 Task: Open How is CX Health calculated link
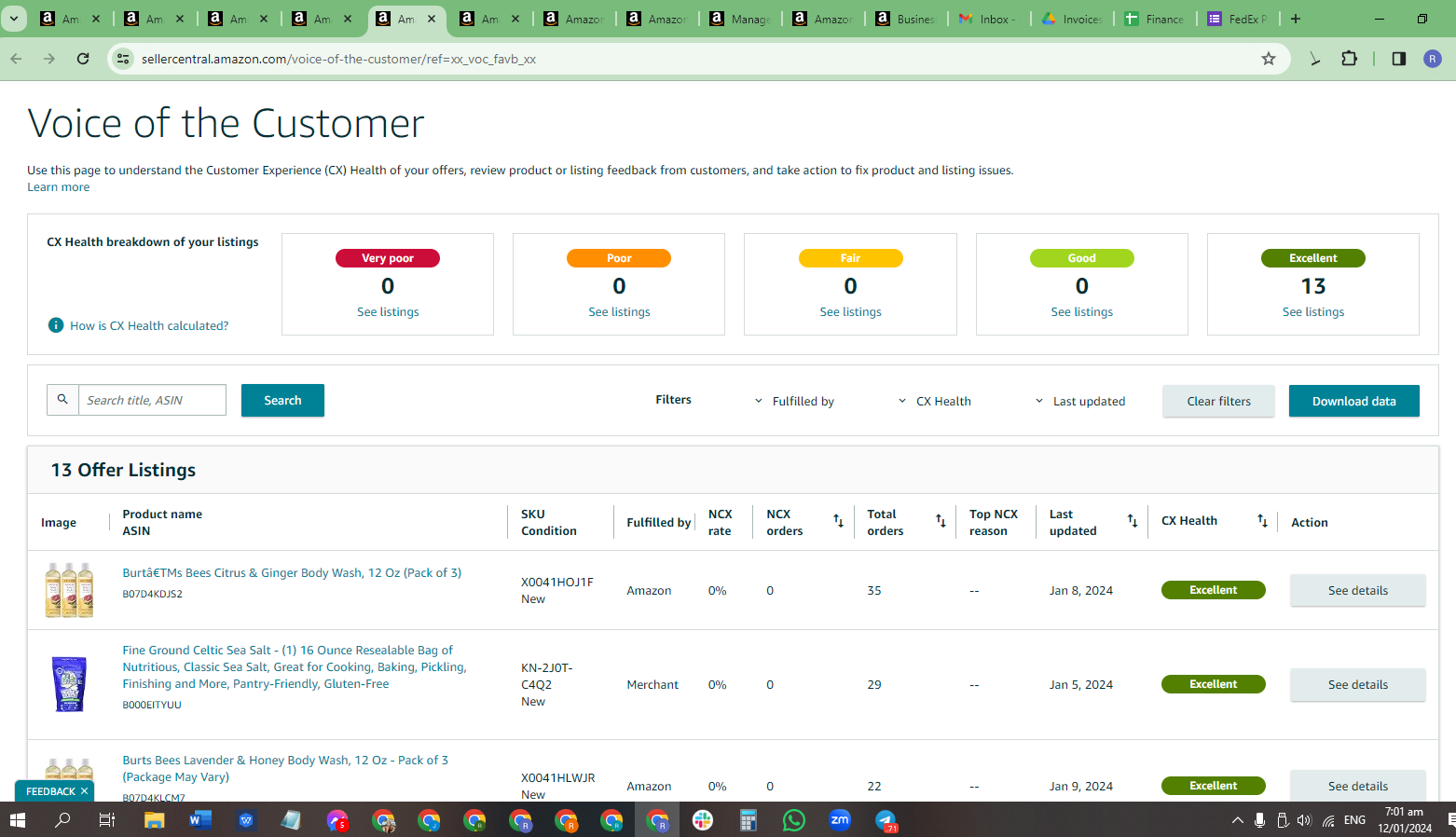click(149, 326)
